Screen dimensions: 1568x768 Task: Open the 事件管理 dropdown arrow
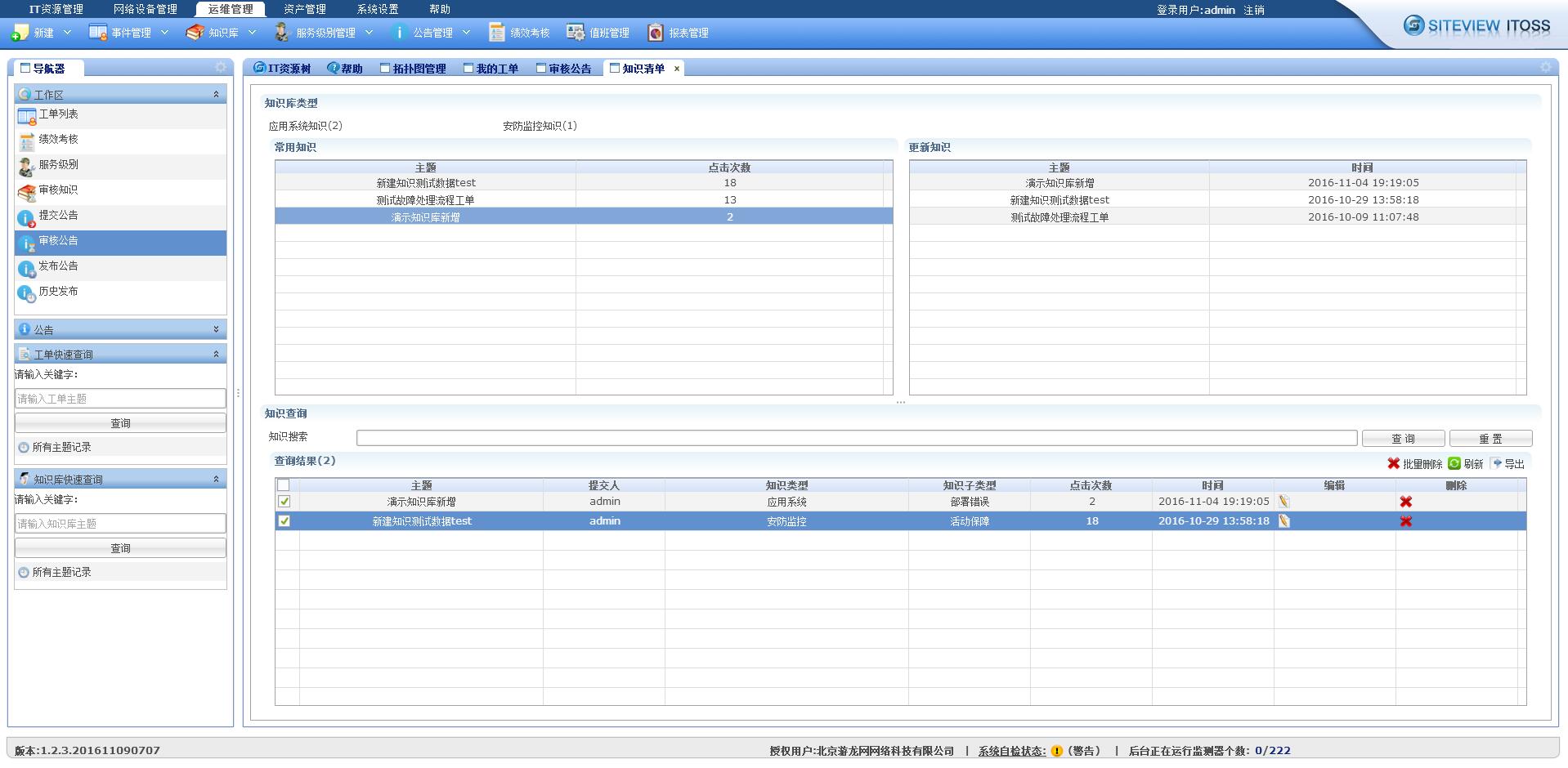pos(164,33)
